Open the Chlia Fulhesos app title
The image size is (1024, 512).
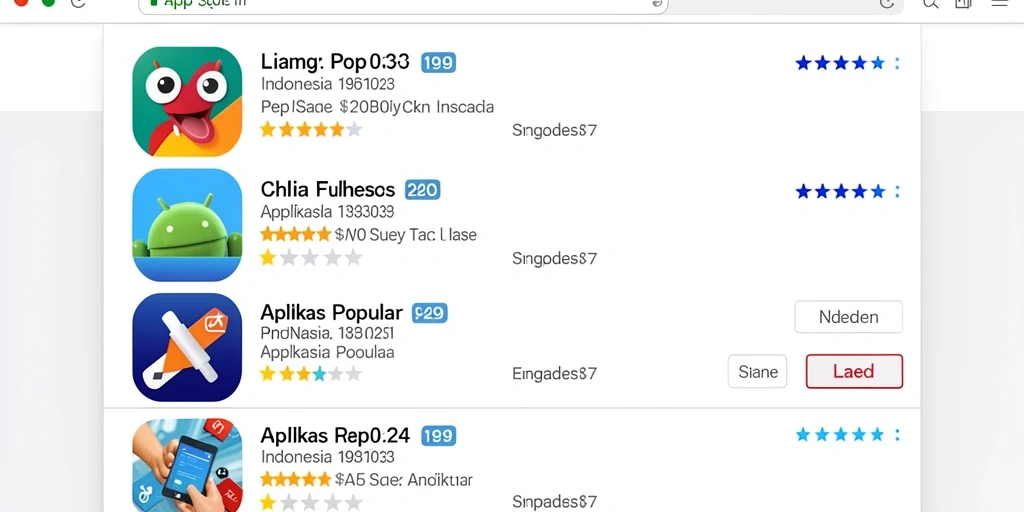tap(328, 190)
